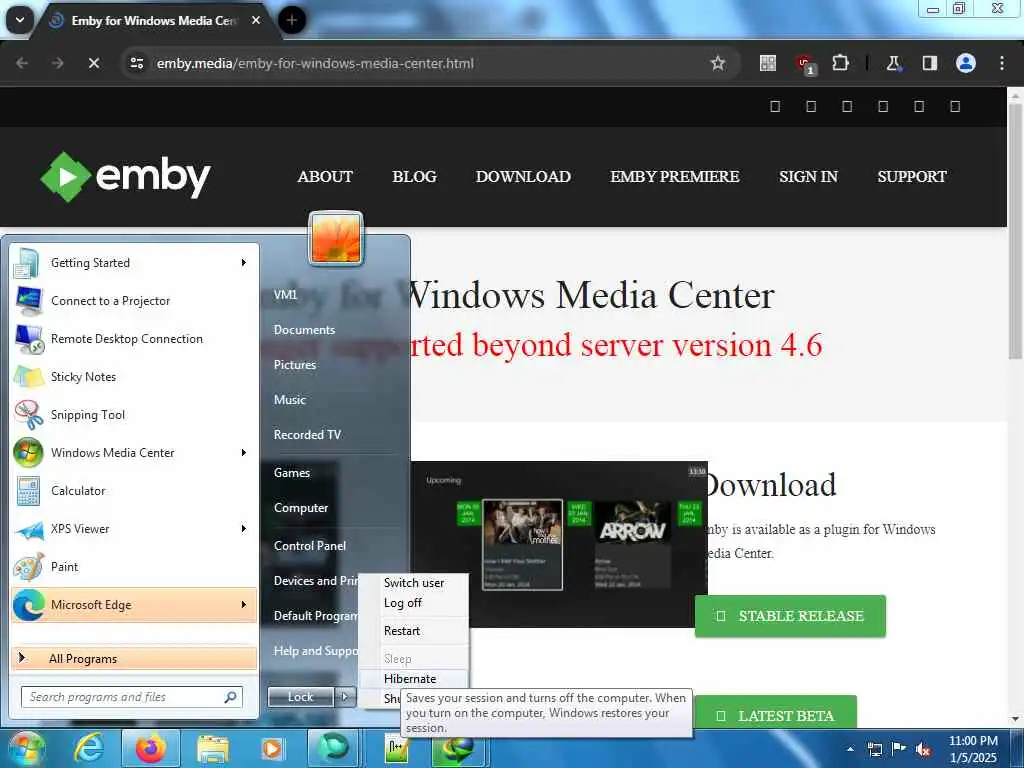The height and width of the screenshot is (768, 1024).
Task: Open the tab search dropdown in Chrome
Action: [x=20, y=20]
